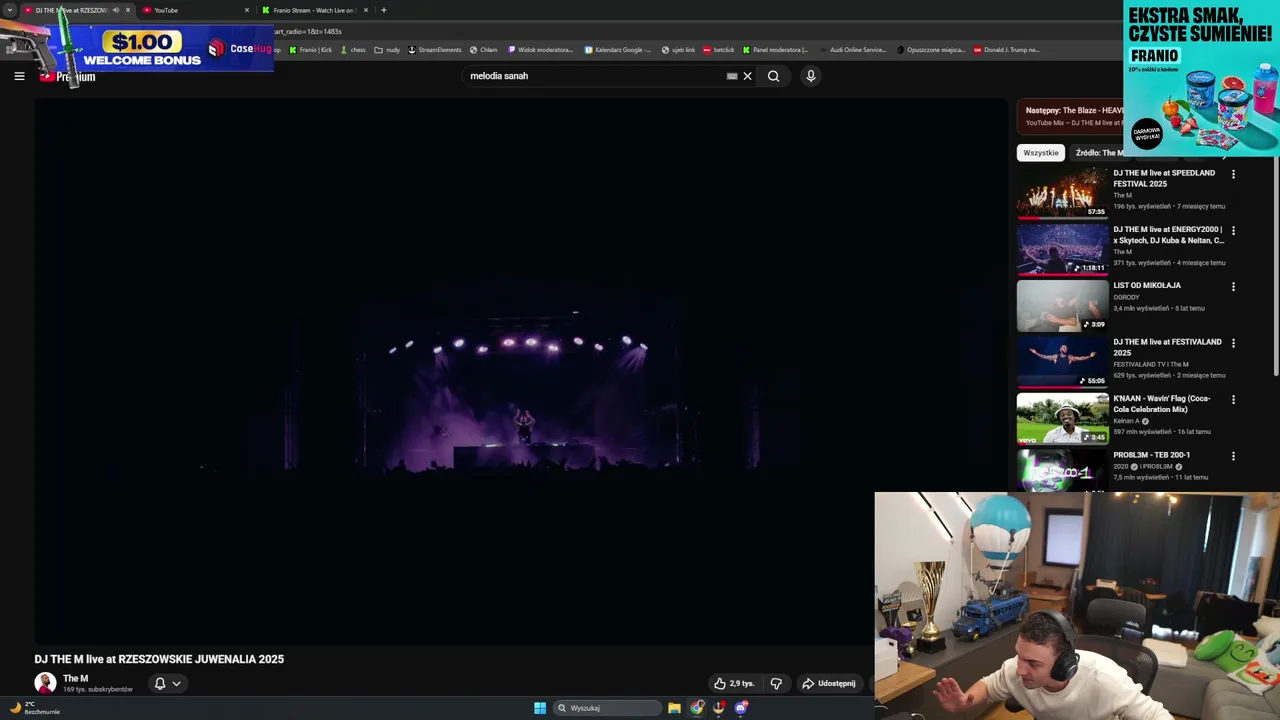Open more options for SPEEDLAND FESTIVAL 2025 video

pyautogui.click(x=1233, y=174)
